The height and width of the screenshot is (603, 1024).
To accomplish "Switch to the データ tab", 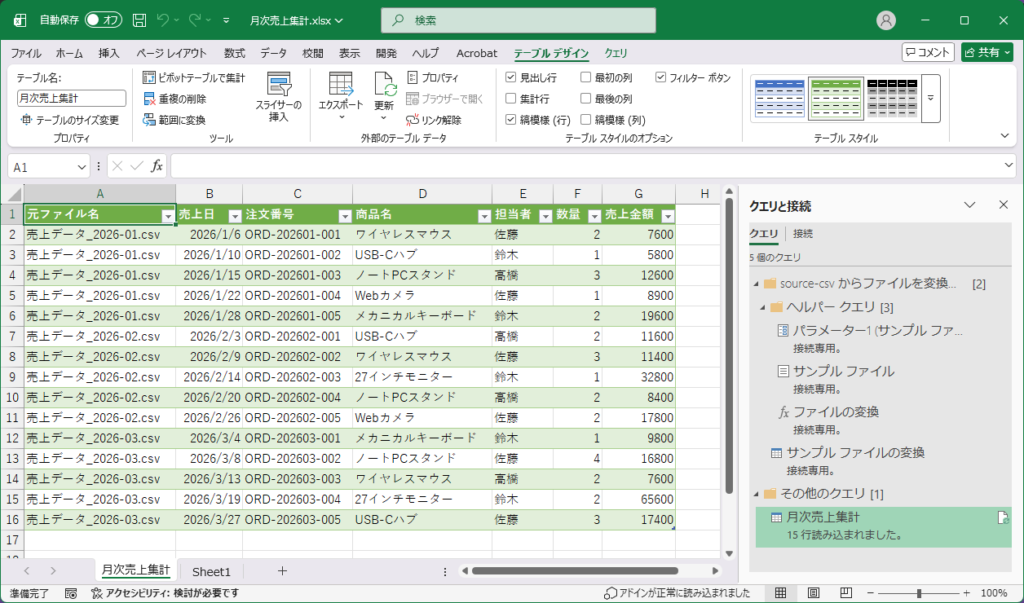I will [273, 53].
